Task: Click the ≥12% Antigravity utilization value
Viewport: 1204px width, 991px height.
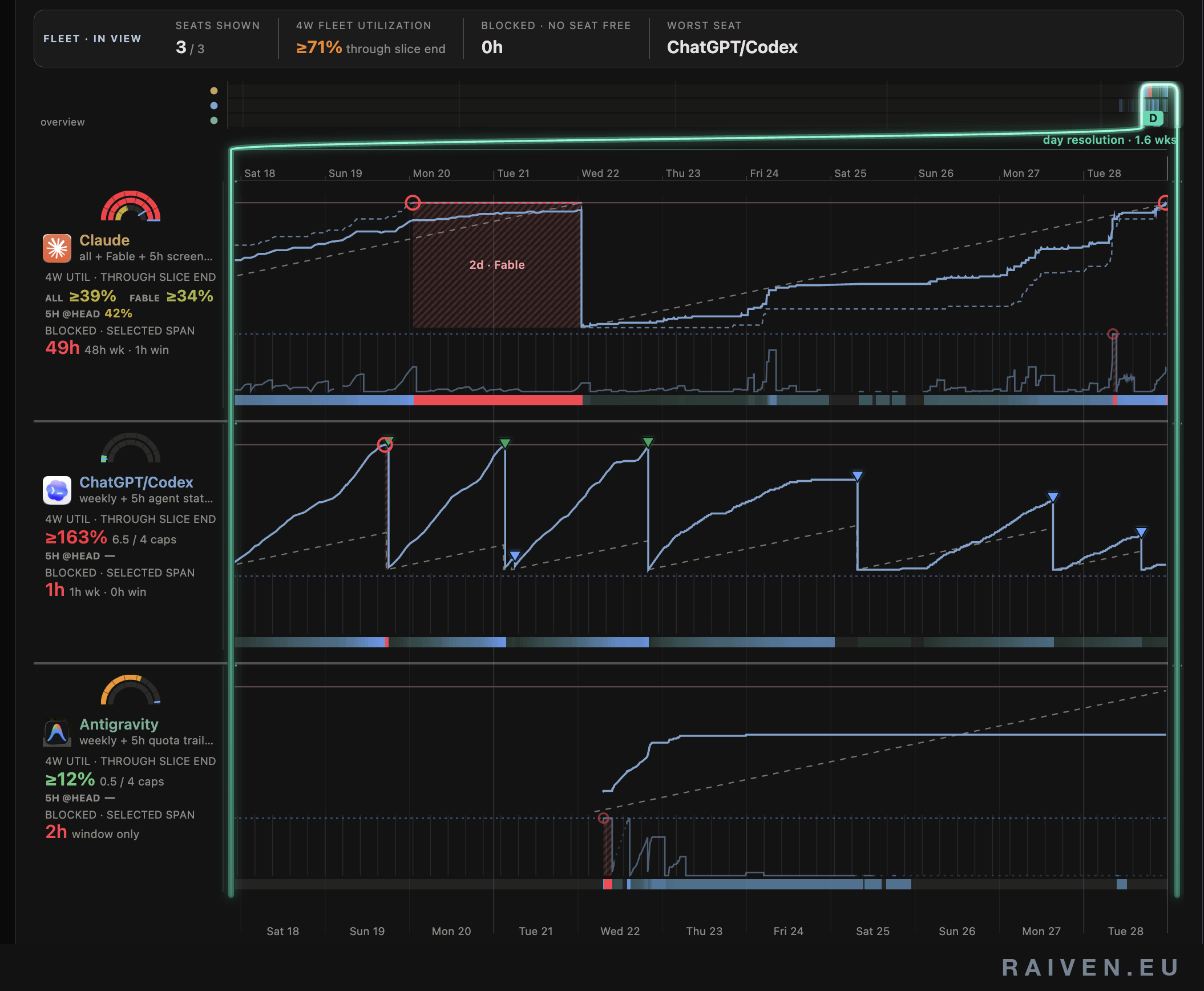Action: pos(70,779)
